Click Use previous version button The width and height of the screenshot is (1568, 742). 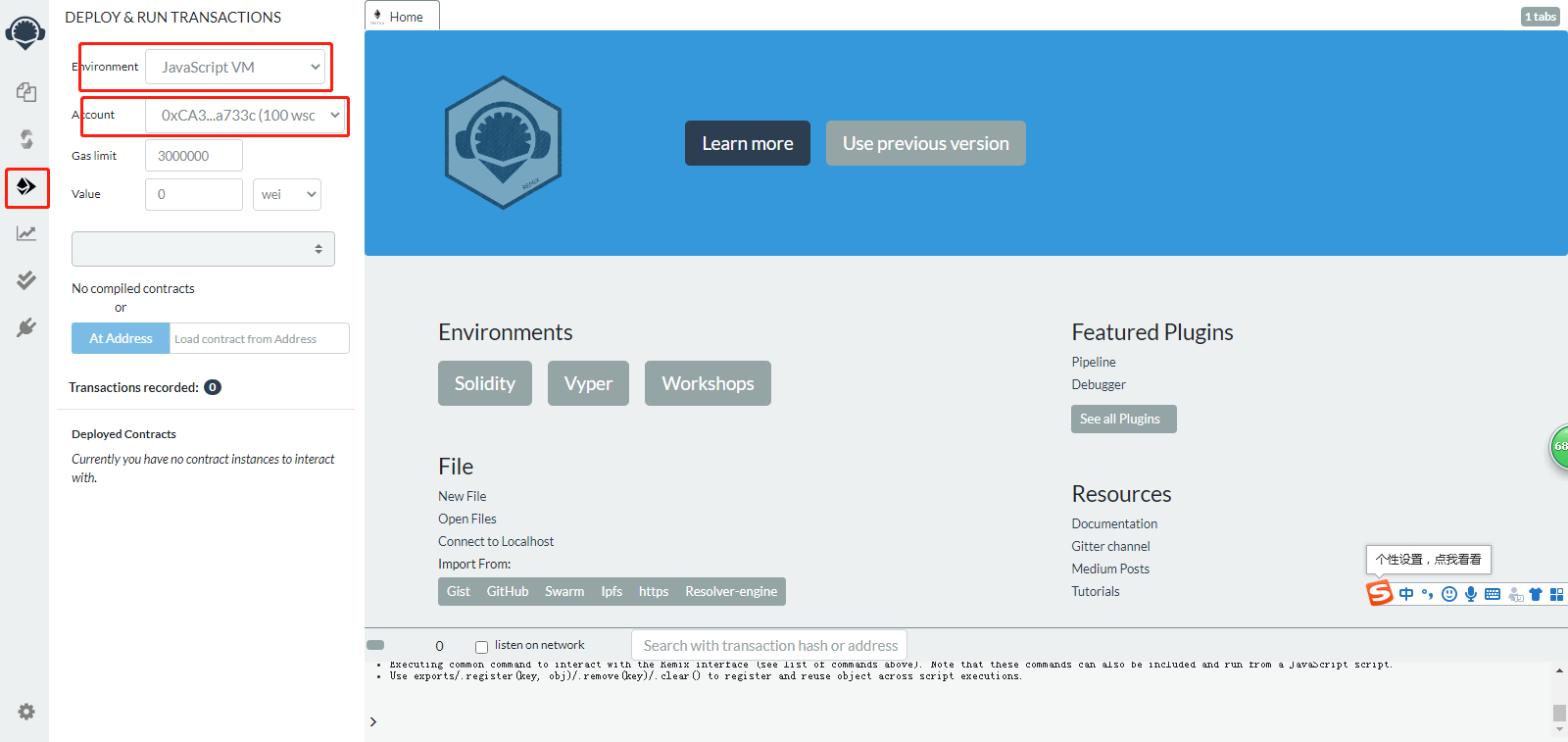(x=926, y=143)
